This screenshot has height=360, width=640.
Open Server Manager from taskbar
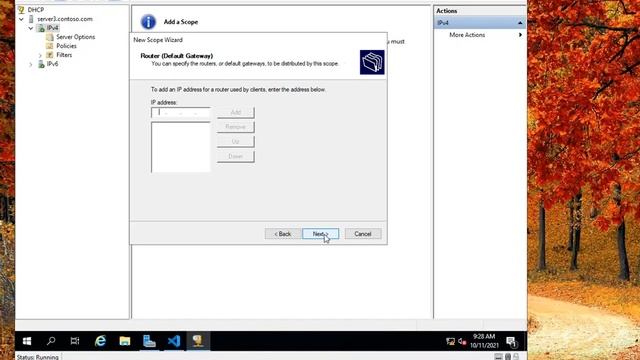149,341
